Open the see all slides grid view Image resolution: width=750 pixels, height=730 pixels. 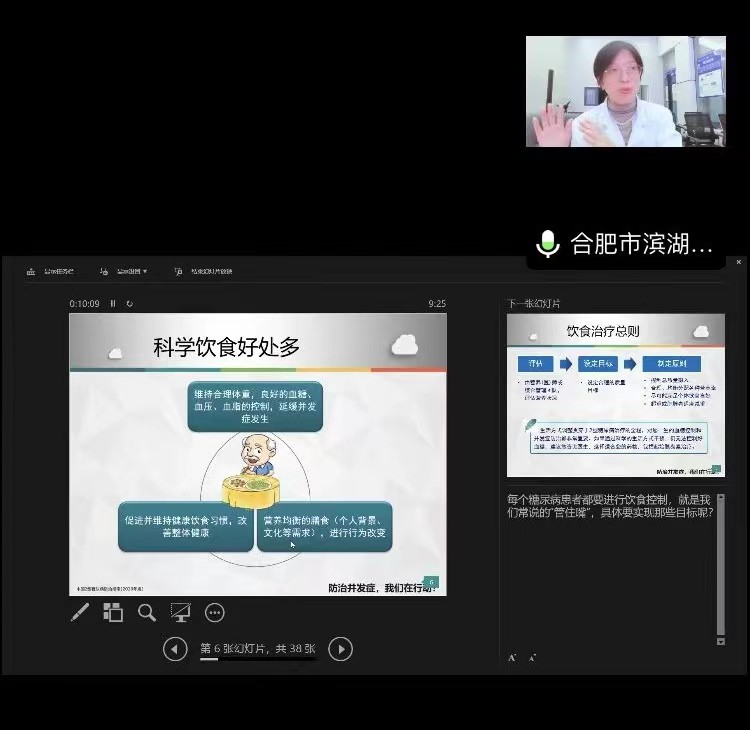[113, 612]
